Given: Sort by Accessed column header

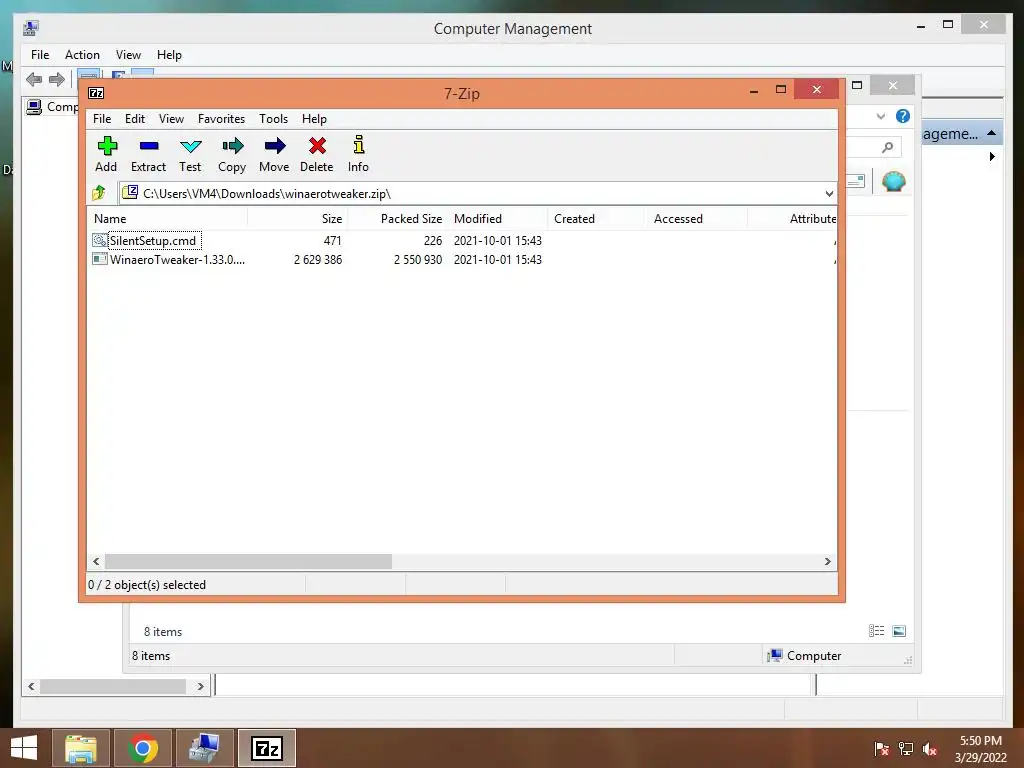Looking at the screenshot, I should [x=697, y=219].
